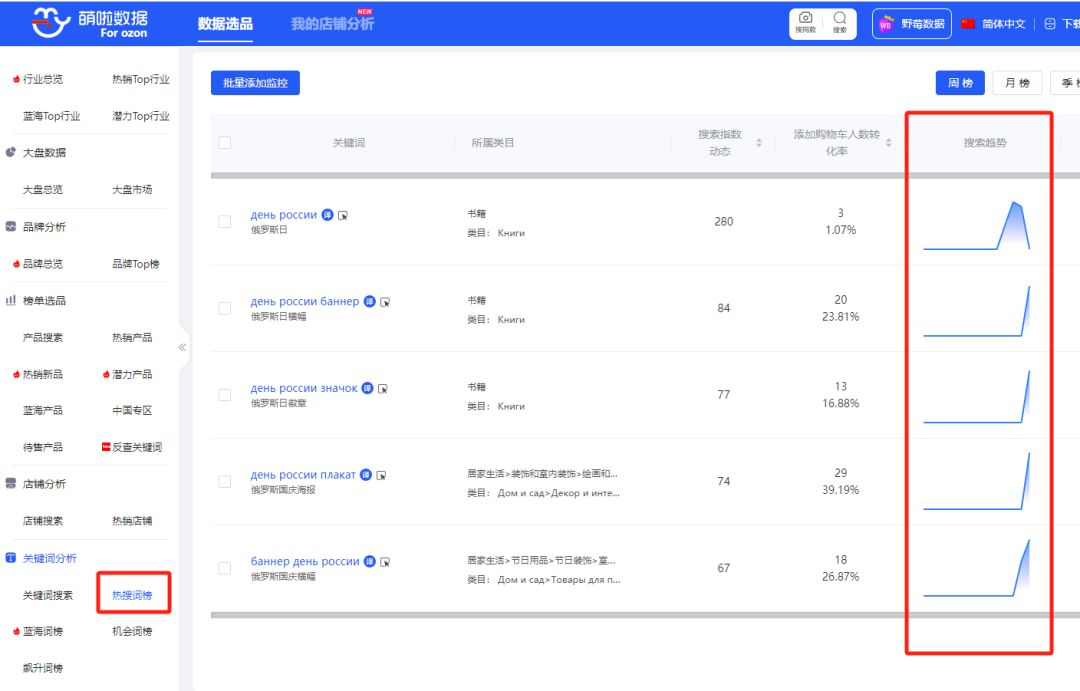Image resolution: width=1080 pixels, height=691 pixels.
Task: Open keyword link день россии
Action: point(284,215)
